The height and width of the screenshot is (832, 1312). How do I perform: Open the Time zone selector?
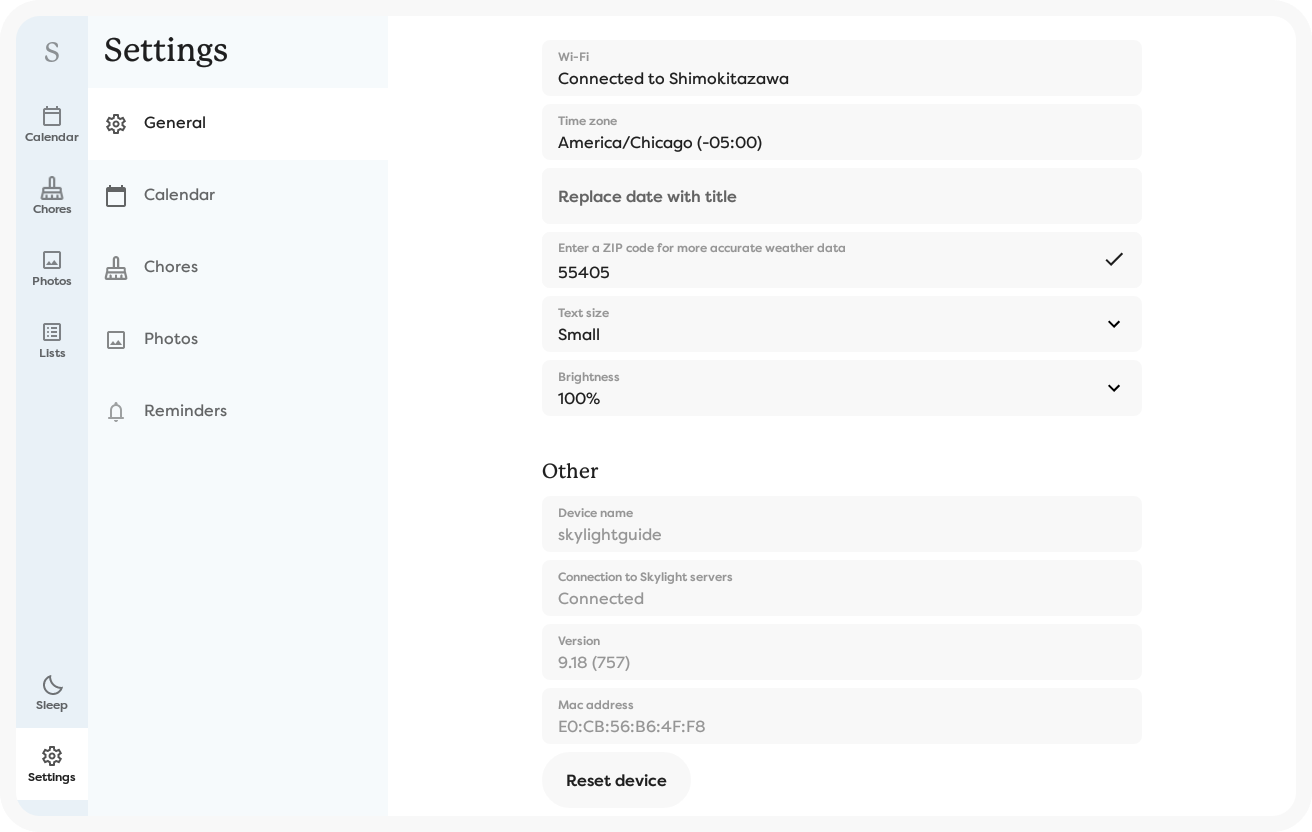pyautogui.click(x=841, y=132)
